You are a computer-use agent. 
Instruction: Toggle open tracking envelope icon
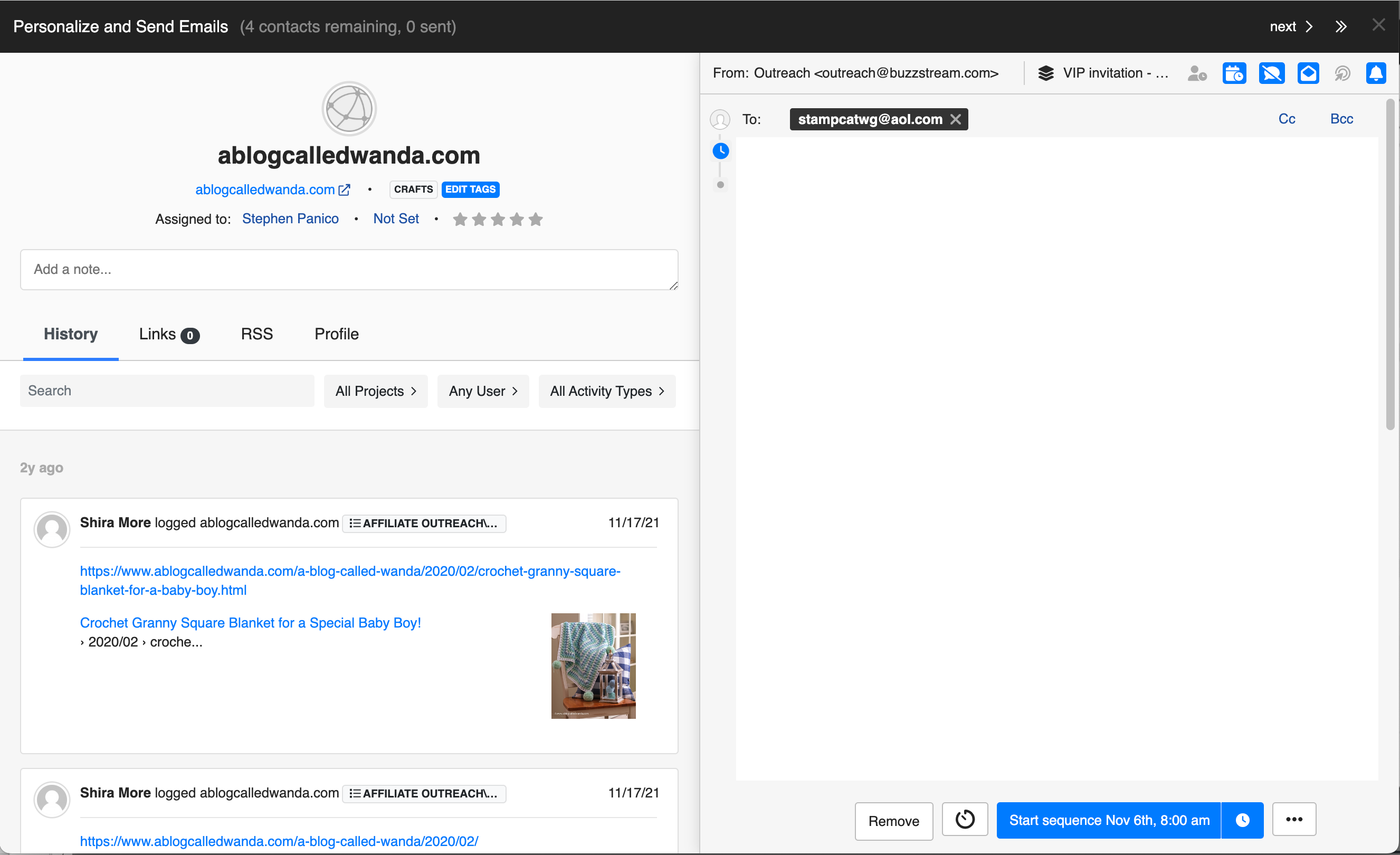click(1307, 73)
